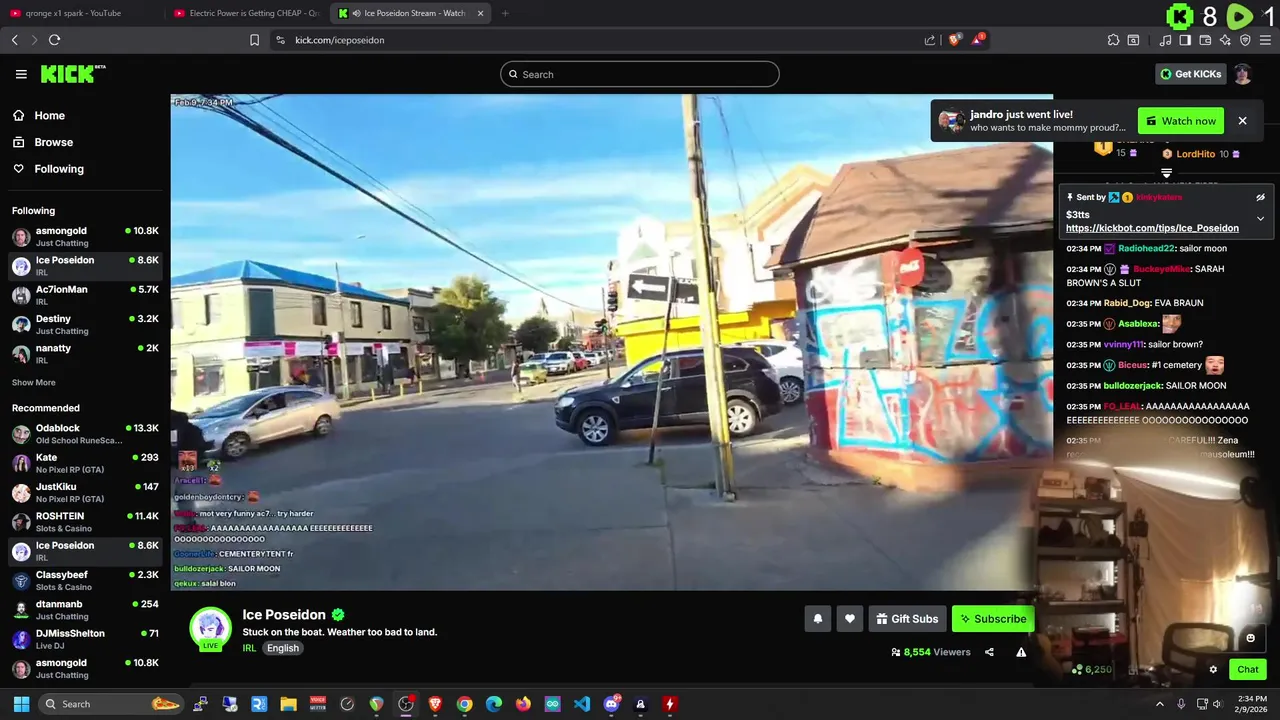The height and width of the screenshot is (720, 1280).
Task: Click the channel points 6,250 balance
Action: pos(1092,670)
